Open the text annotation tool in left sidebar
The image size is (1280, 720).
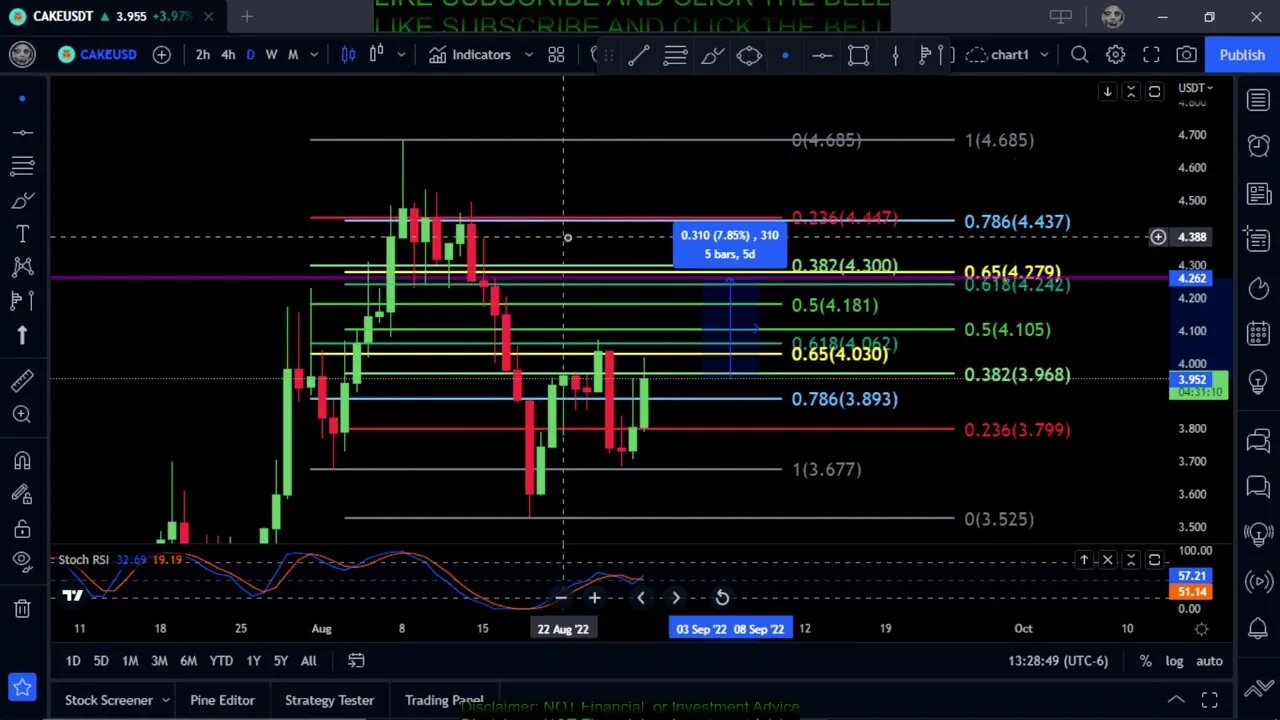[x=22, y=234]
